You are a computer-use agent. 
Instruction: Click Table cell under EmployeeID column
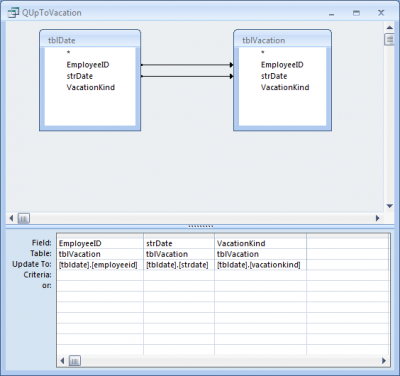click(100, 254)
